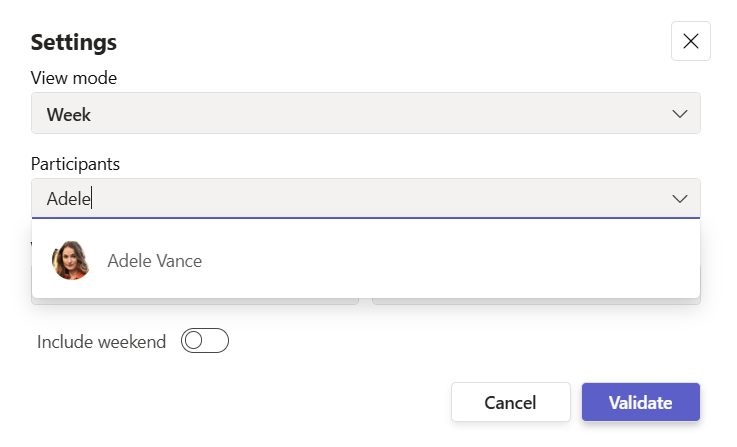Click the chevron arrow in the View mode box
Viewport: 737px width, 447px height.
coord(680,114)
